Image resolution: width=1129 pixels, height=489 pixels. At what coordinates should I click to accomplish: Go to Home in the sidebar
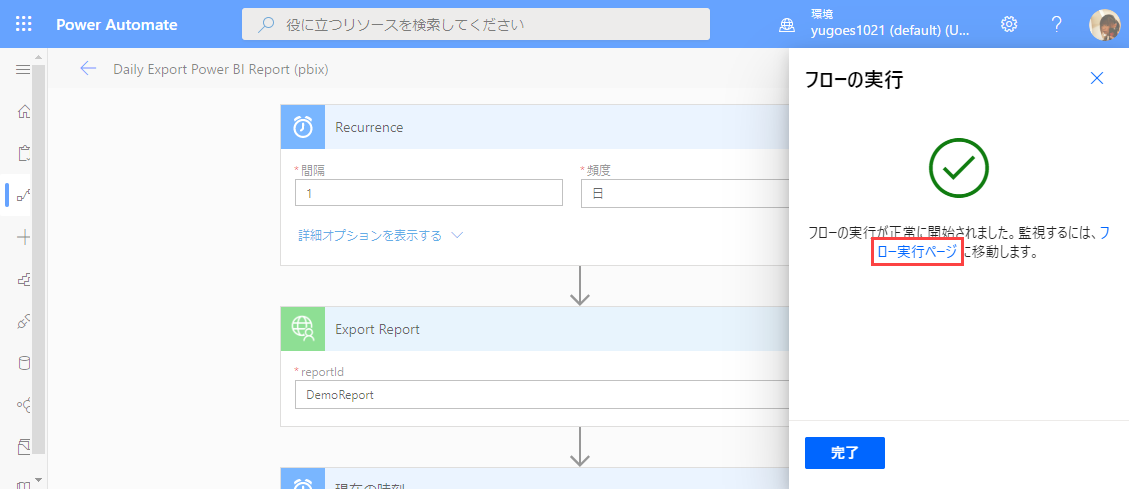pyautogui.click(x=23, y=111)
